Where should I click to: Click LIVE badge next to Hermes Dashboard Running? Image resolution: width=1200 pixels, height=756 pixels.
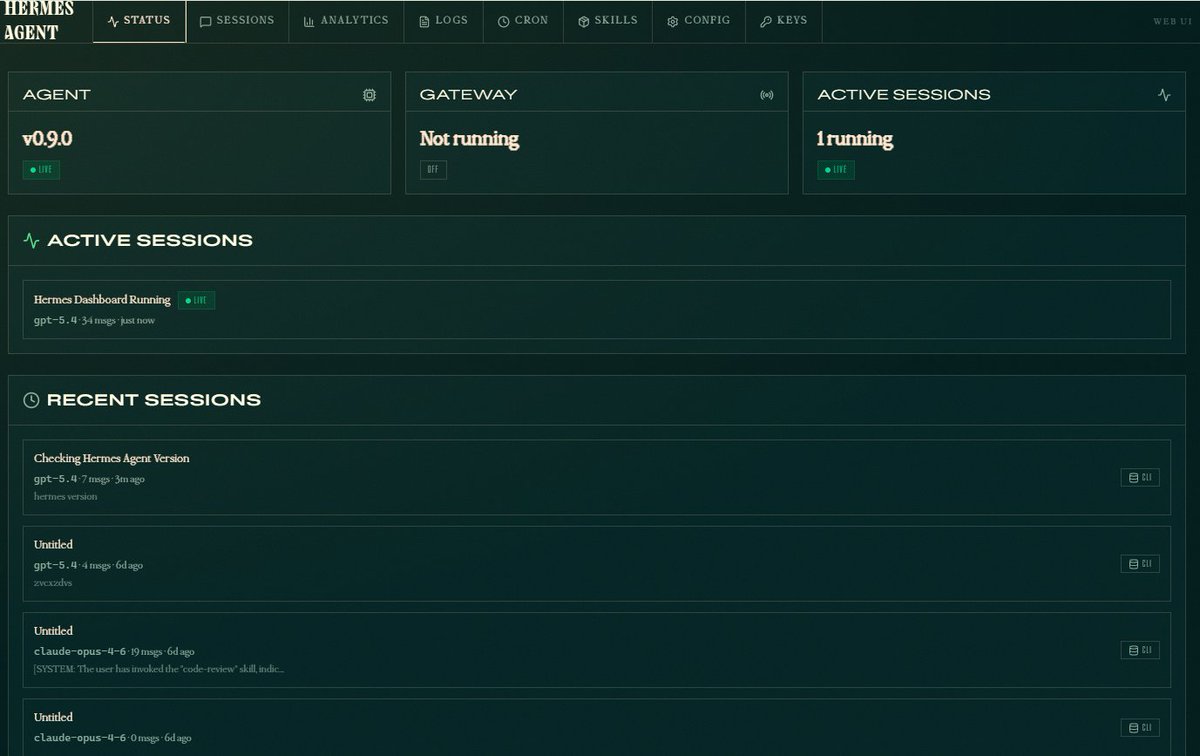click(x=196, y=300)
